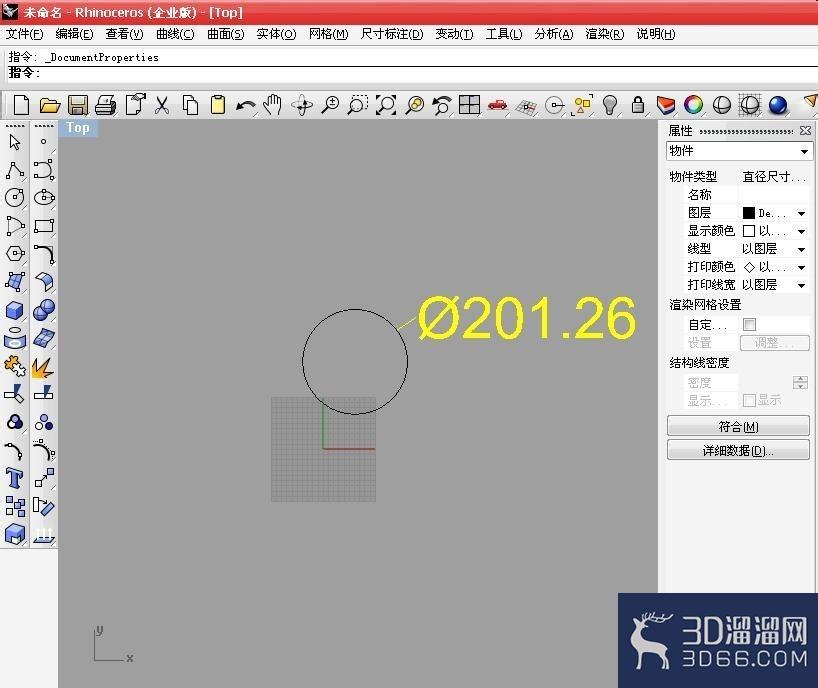
Task: Click the Paste clipboard icon
Action: (218, 105)
